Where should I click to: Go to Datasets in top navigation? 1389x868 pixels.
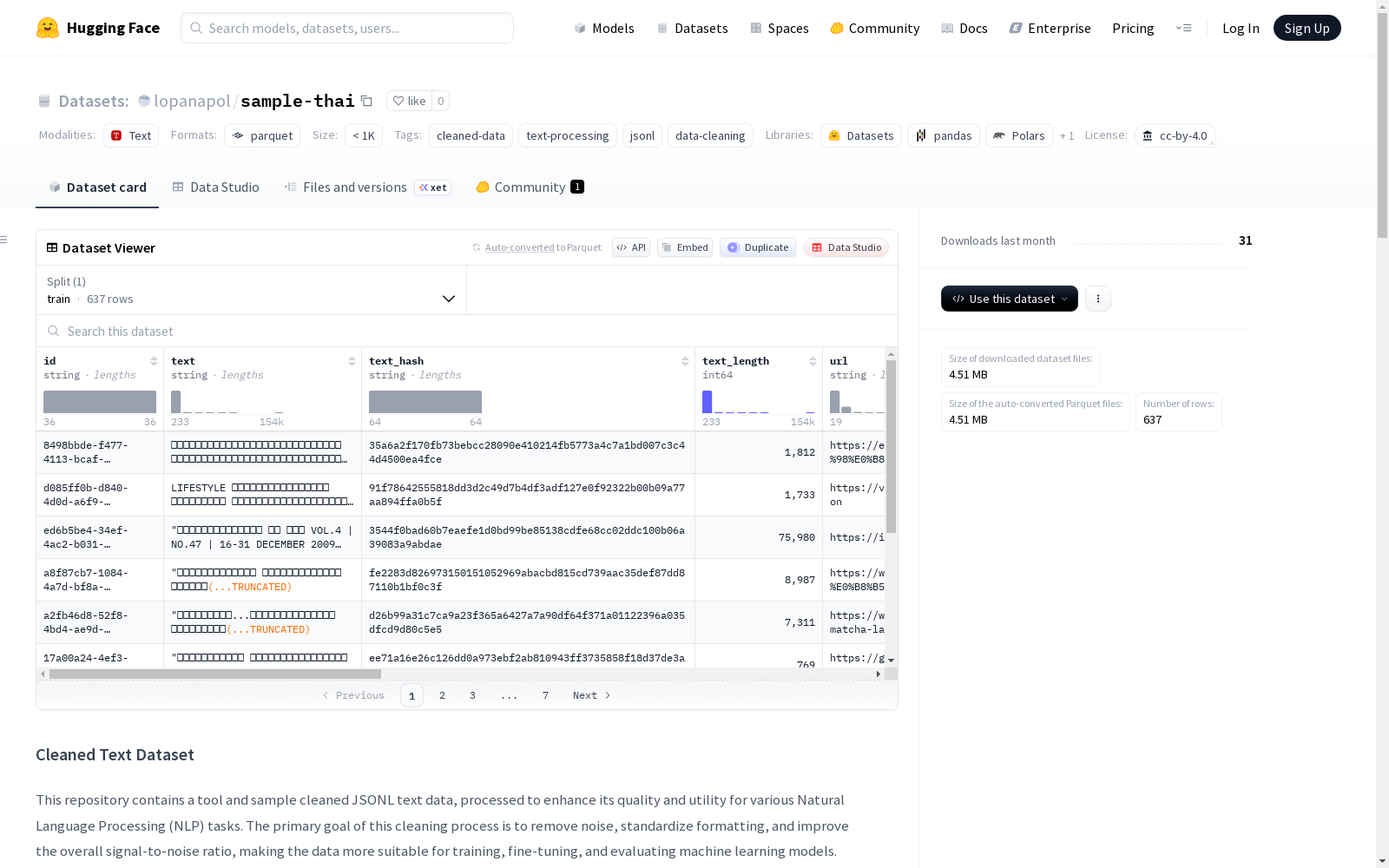coord(692,28)
